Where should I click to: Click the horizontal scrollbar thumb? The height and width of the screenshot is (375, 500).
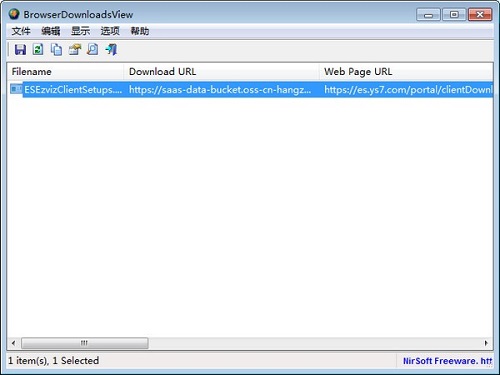click(x=85, y=343)
